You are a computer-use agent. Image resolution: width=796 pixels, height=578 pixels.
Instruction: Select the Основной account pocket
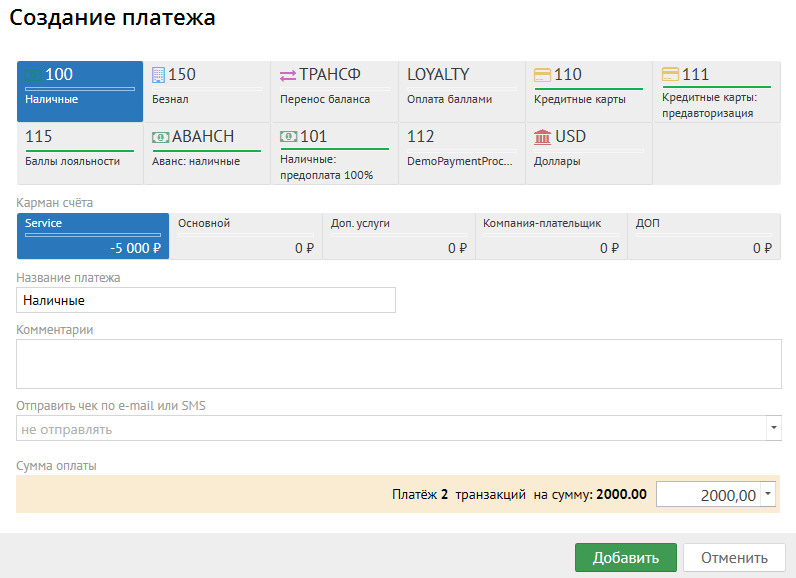pyautogui.click(x=245, y=236)
